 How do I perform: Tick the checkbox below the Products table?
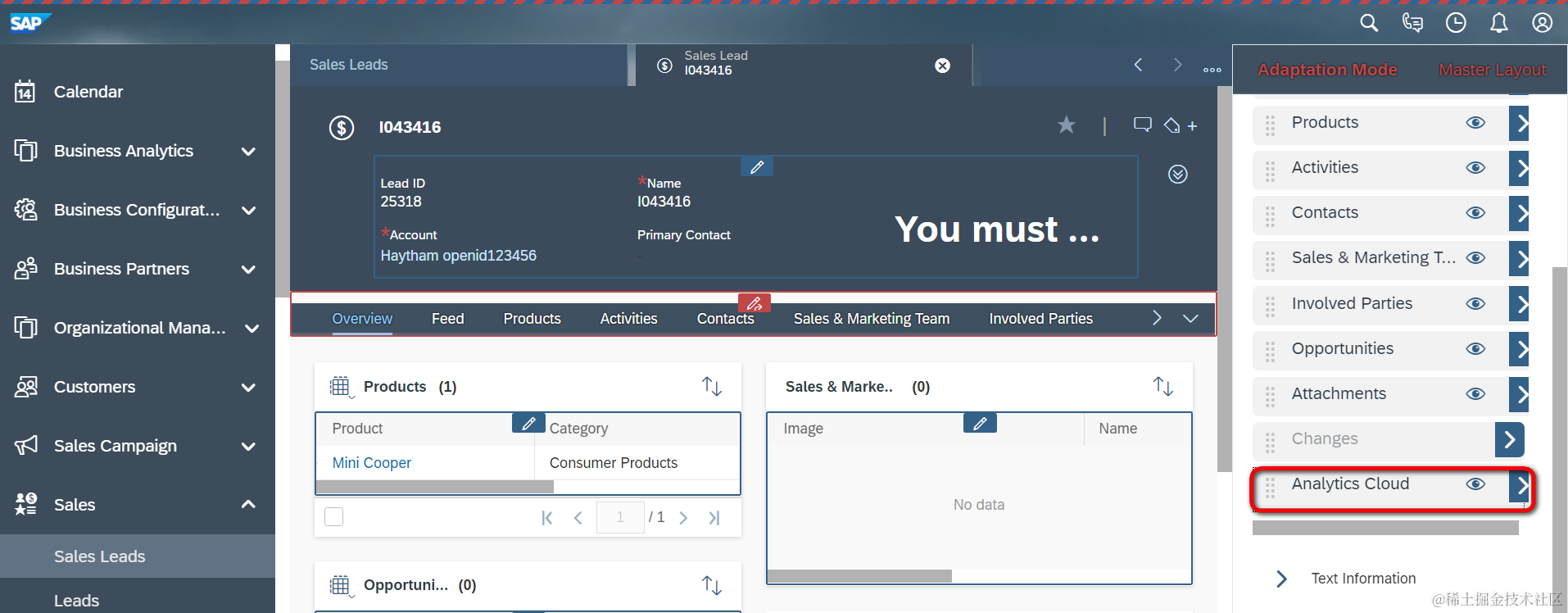click(334, 517)
